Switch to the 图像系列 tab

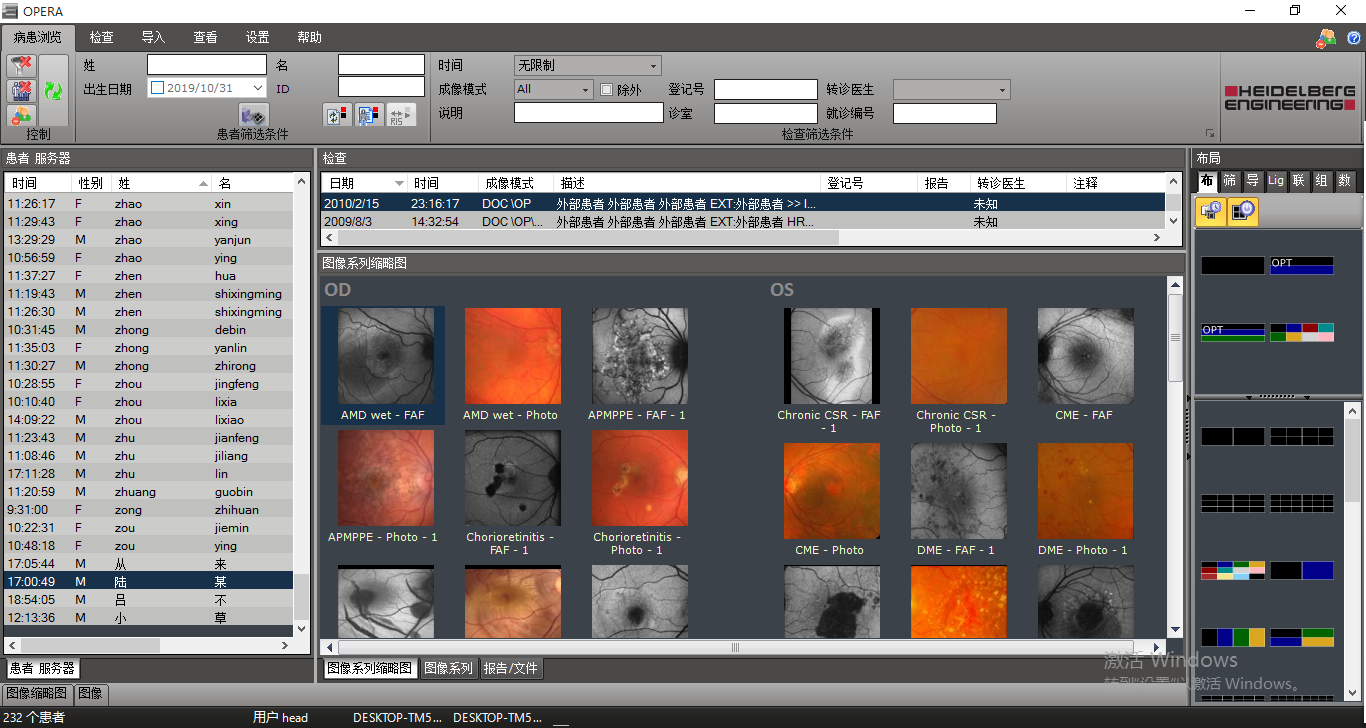[x=447, y=668]
